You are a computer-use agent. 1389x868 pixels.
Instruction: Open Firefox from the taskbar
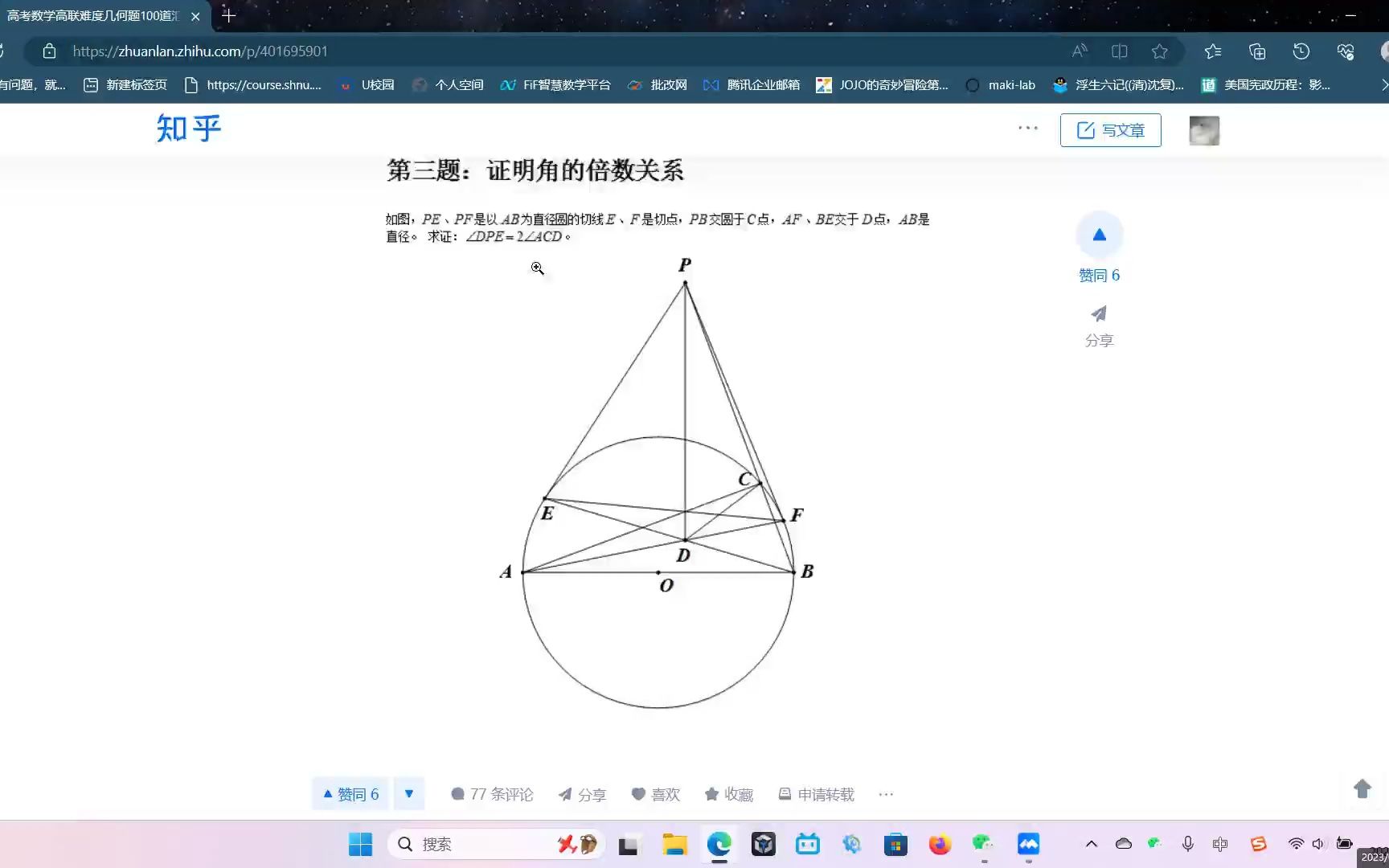point(940,844)
